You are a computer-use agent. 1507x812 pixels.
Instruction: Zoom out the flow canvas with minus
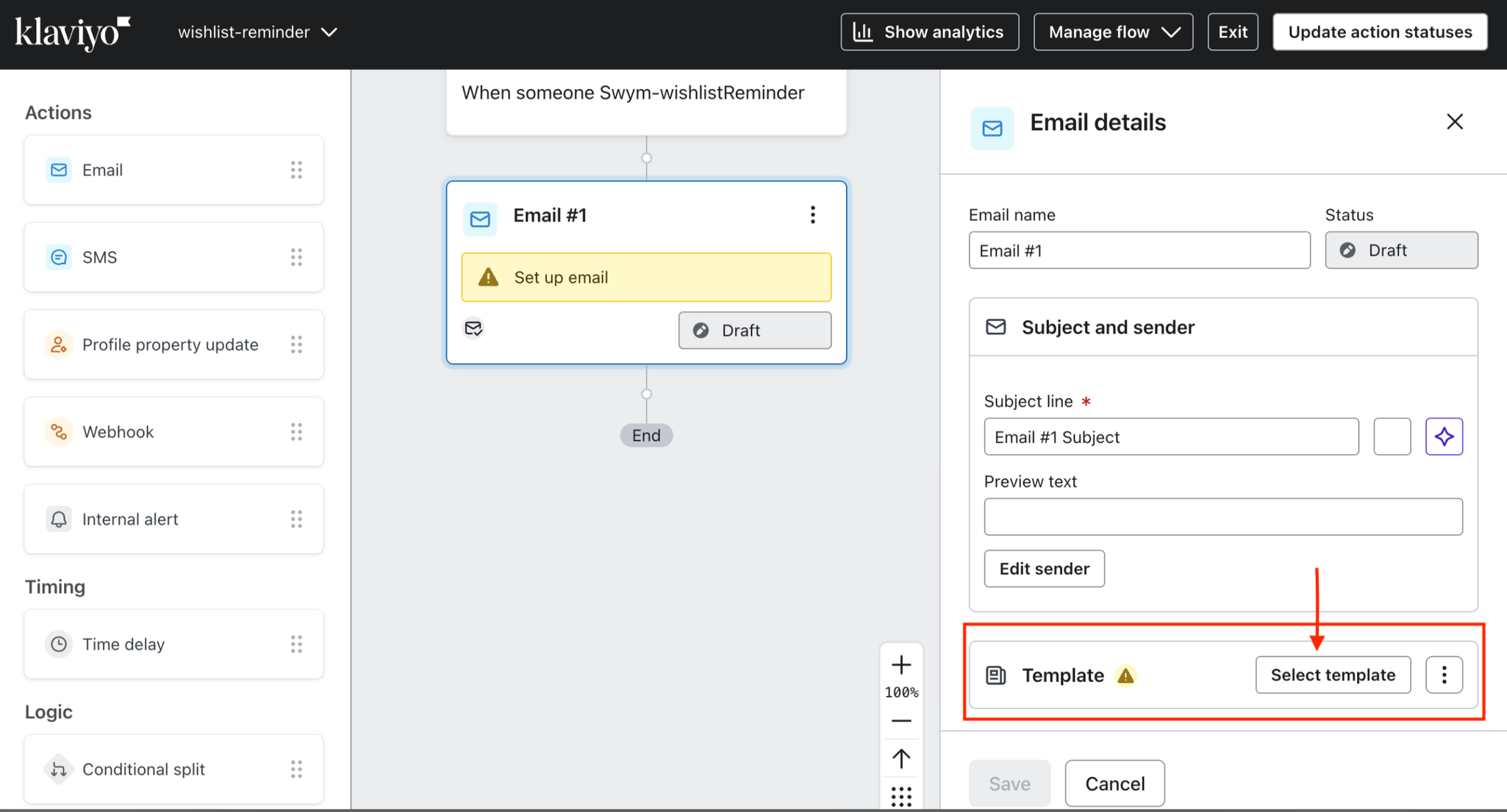pos(901,721)
